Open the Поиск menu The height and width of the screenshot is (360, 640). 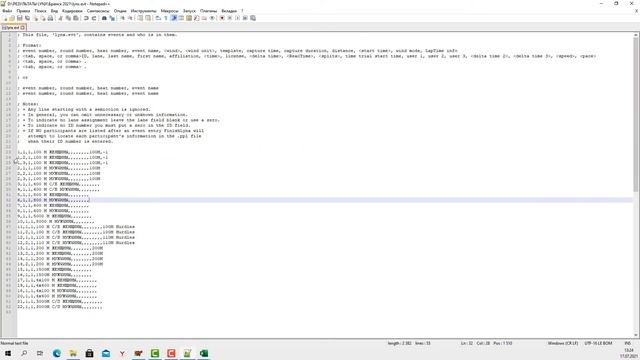40,11
